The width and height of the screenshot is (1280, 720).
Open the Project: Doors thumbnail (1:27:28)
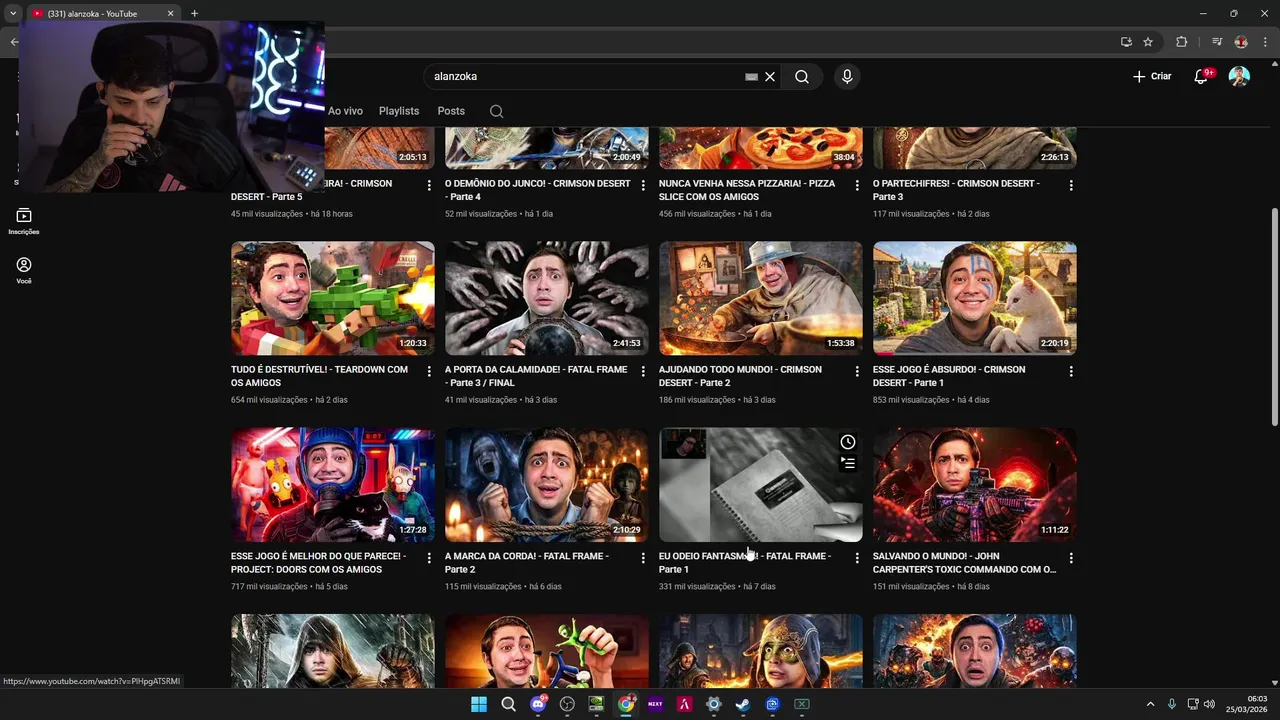[x=333, y=485]
